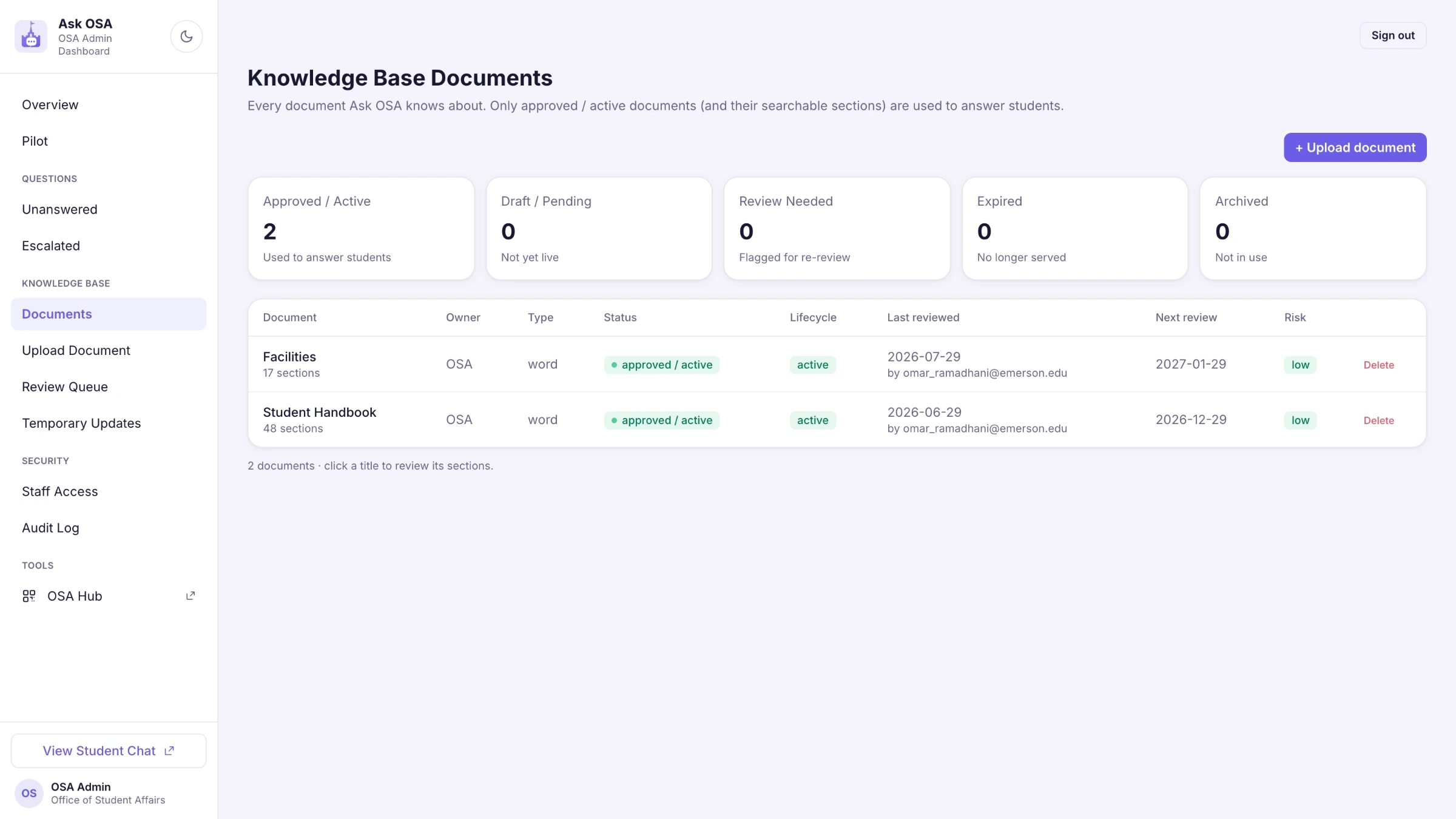
Task: Click the Knowledge Base Documents heading
Action: (400, 78)
